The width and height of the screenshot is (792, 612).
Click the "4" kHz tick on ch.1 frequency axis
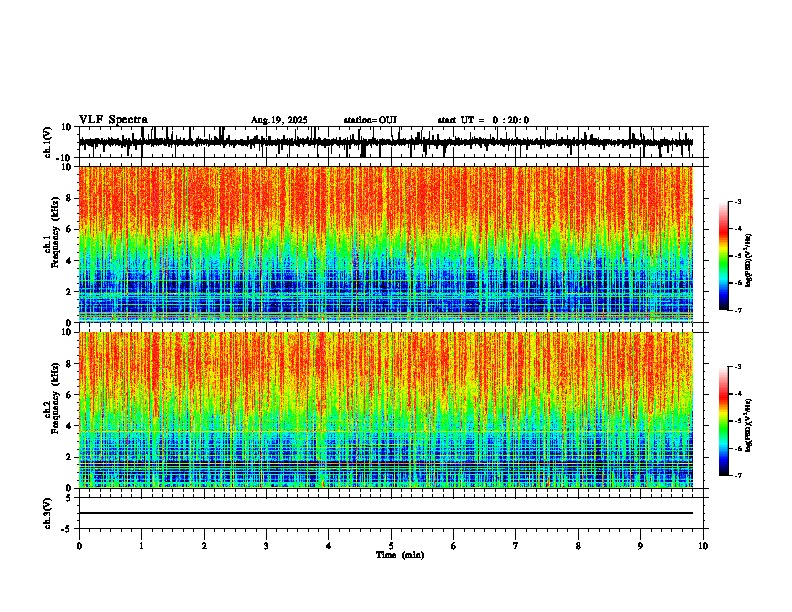(70, 261)
